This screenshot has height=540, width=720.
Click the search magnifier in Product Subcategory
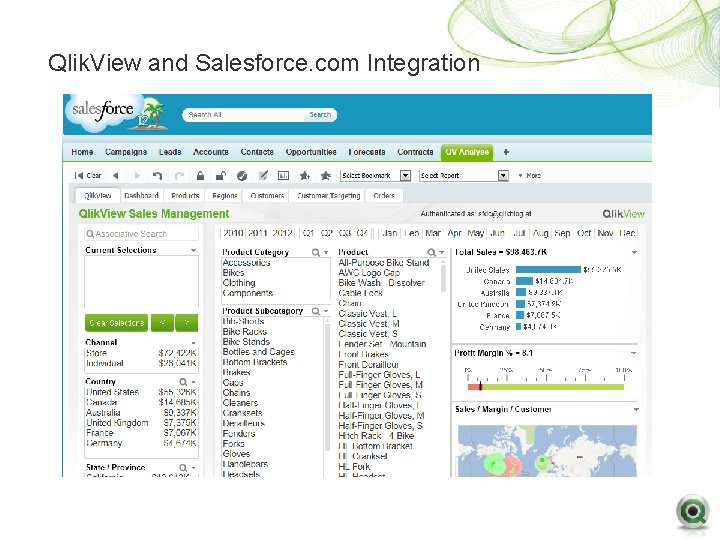(x=315, y=311)
